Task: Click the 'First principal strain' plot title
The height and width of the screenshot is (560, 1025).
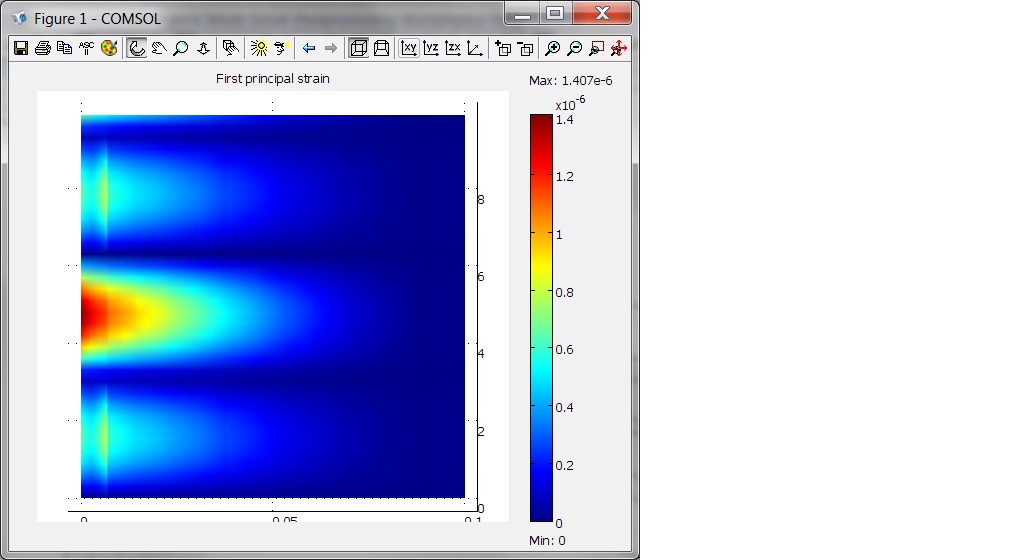Action: [x=273, y=79]
